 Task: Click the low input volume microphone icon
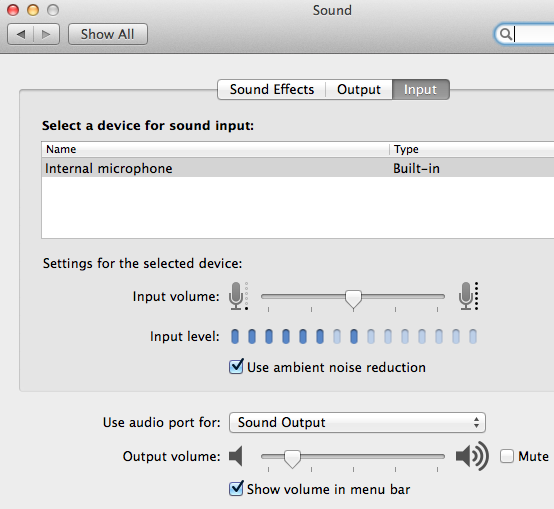238,296
